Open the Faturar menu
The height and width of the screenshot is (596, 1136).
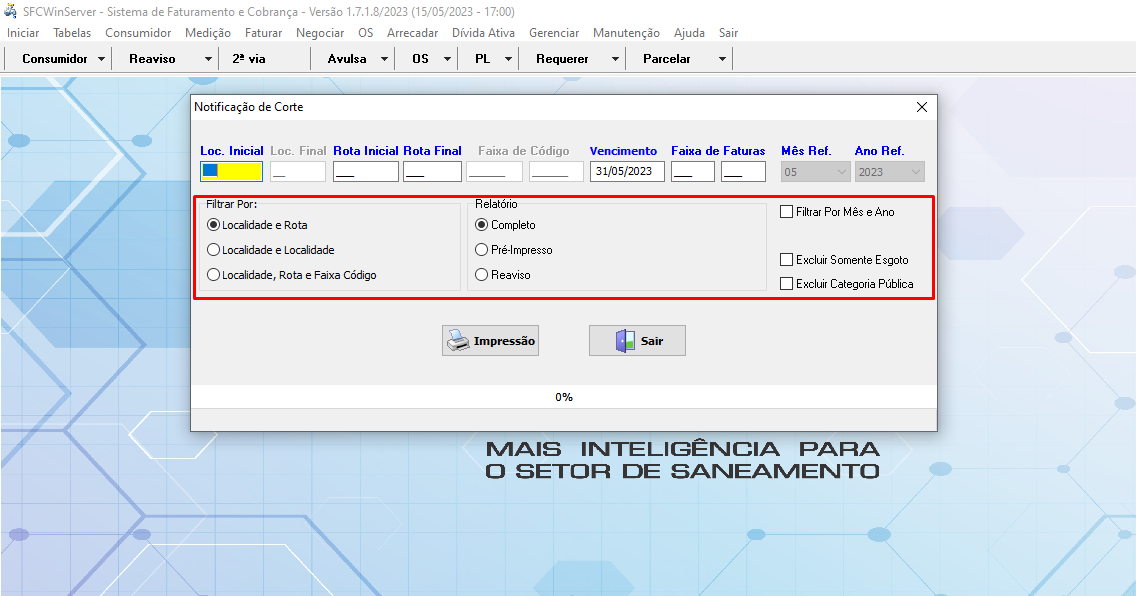tap(263, 33)
